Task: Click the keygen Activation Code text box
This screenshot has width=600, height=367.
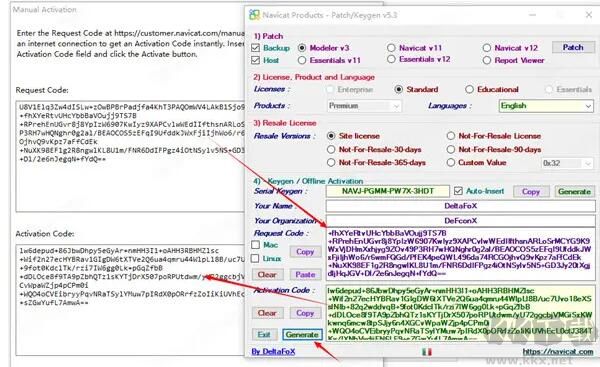Action: click(461, 313)
